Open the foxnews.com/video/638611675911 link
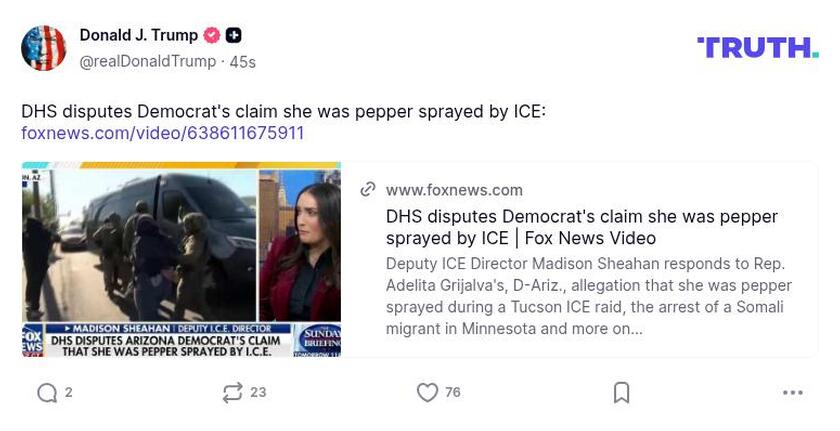The width and height of the screenshot is (840, 431). pos(163,133)
